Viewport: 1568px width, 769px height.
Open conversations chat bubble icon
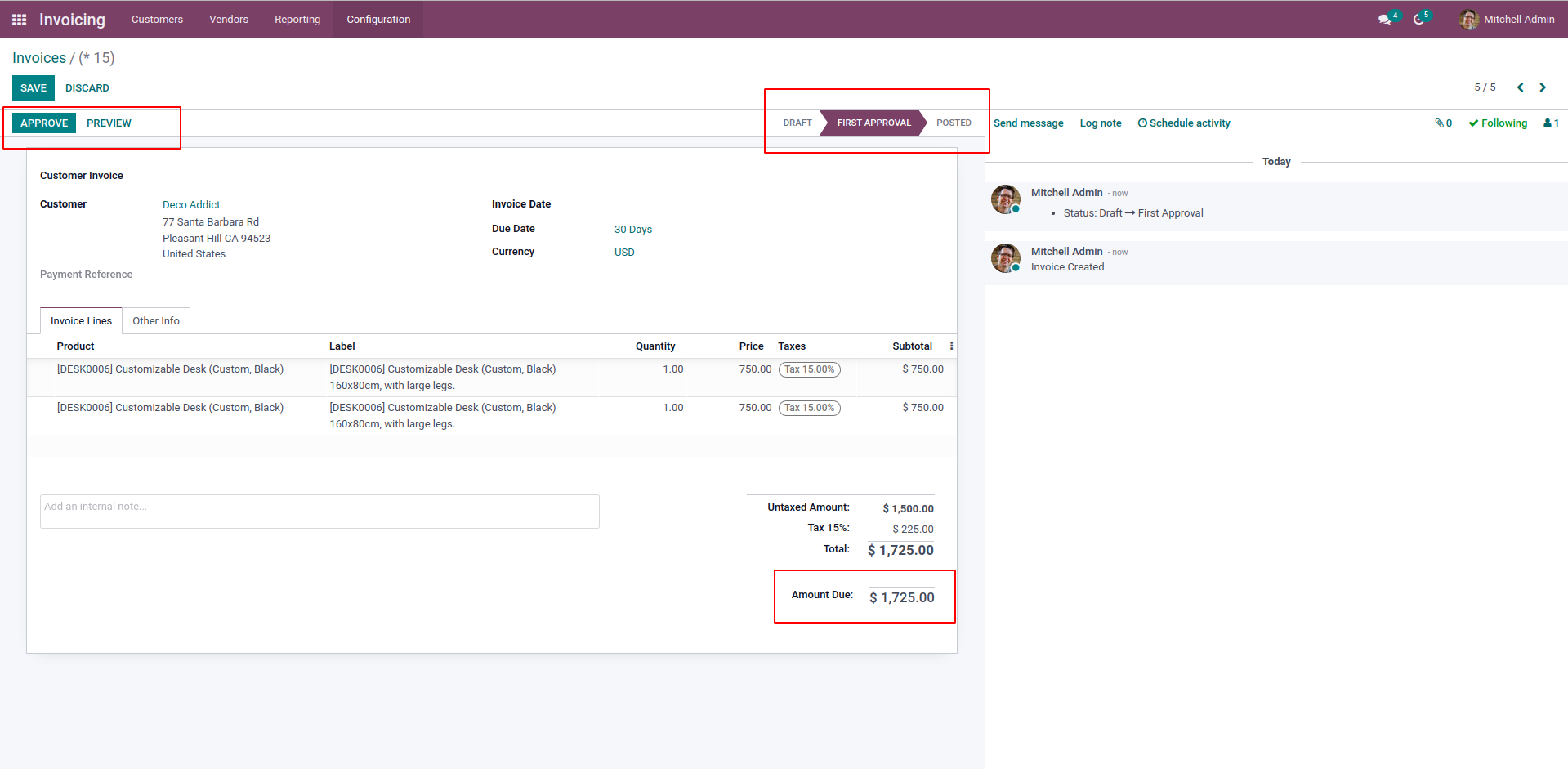tap(1384, 20)
